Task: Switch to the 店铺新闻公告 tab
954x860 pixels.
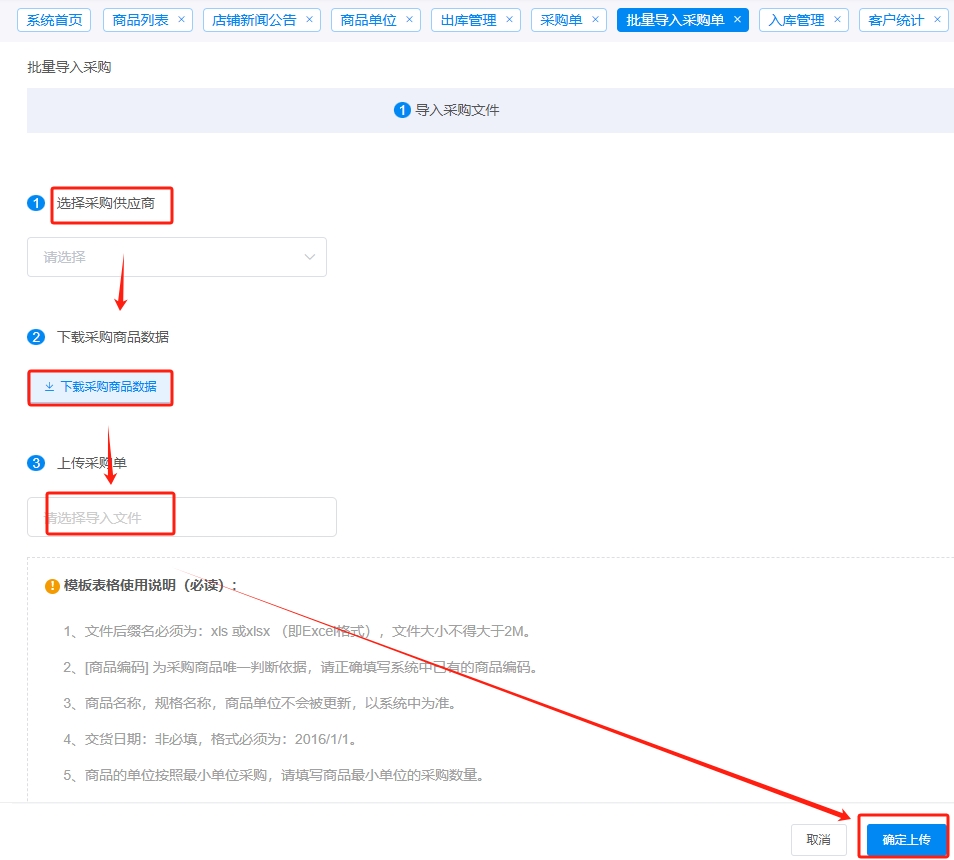Action: click(254, 20)
